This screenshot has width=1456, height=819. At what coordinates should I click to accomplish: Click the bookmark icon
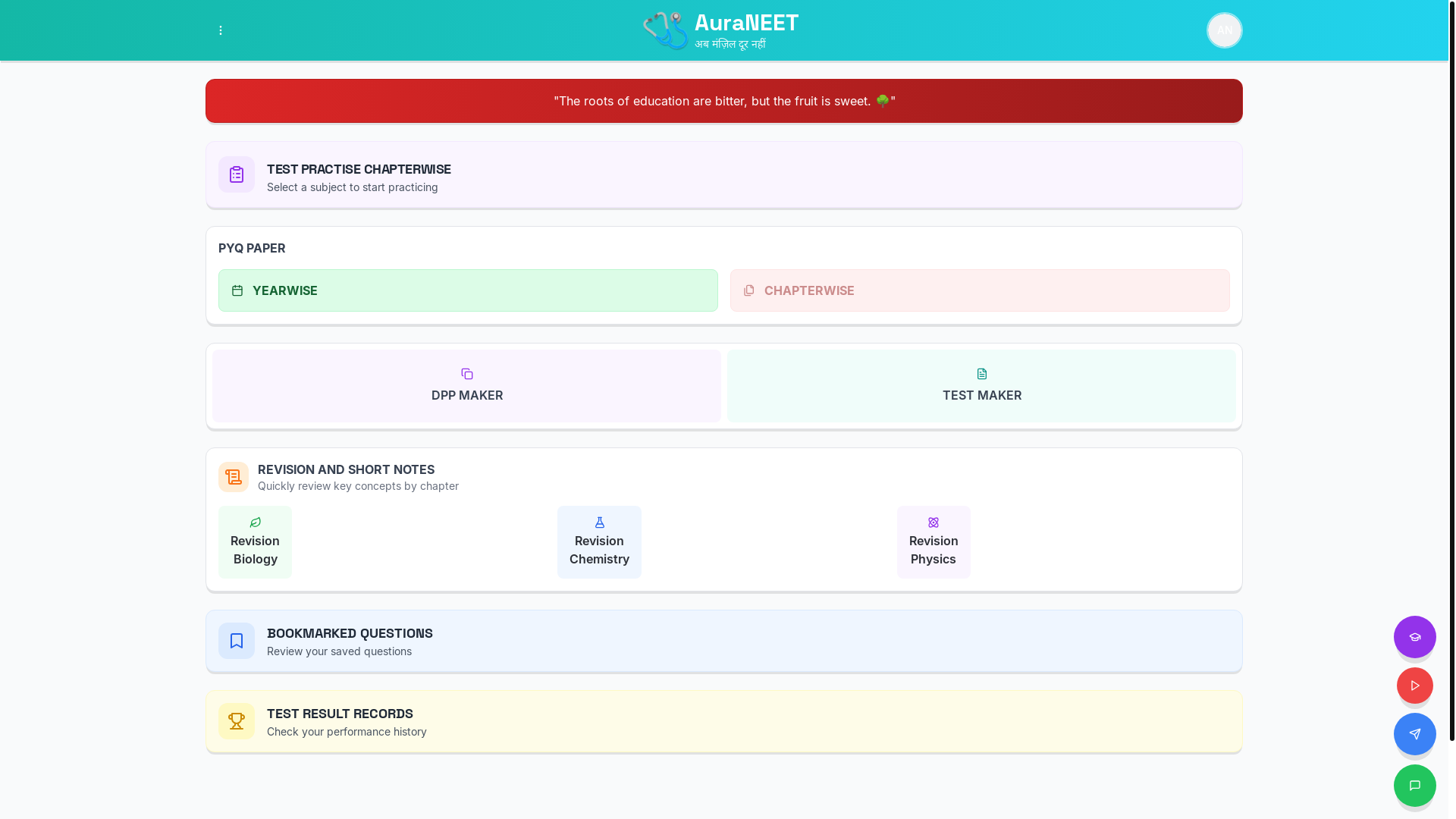[237, 641]
